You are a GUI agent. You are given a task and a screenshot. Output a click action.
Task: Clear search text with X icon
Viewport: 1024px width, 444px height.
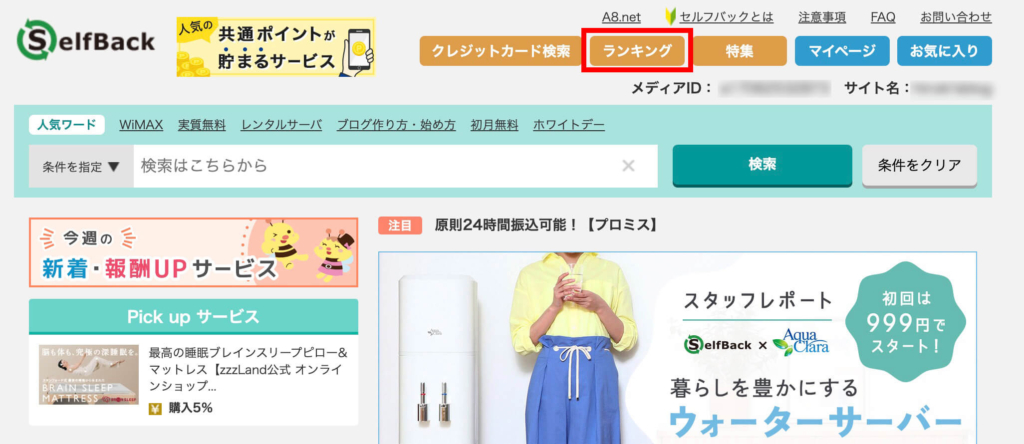(x=628, y=166)
